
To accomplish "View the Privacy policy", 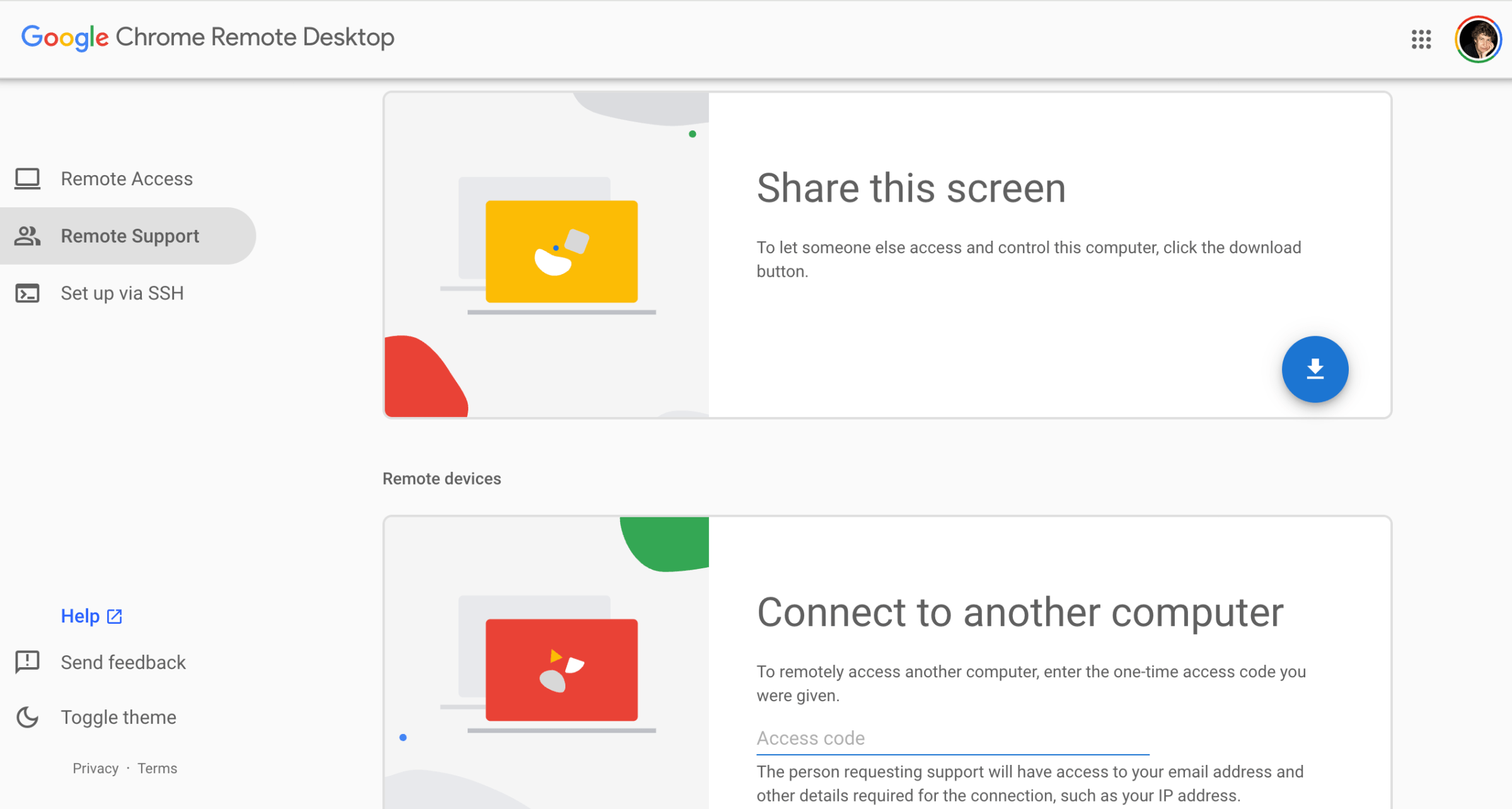I will [96, 768].
